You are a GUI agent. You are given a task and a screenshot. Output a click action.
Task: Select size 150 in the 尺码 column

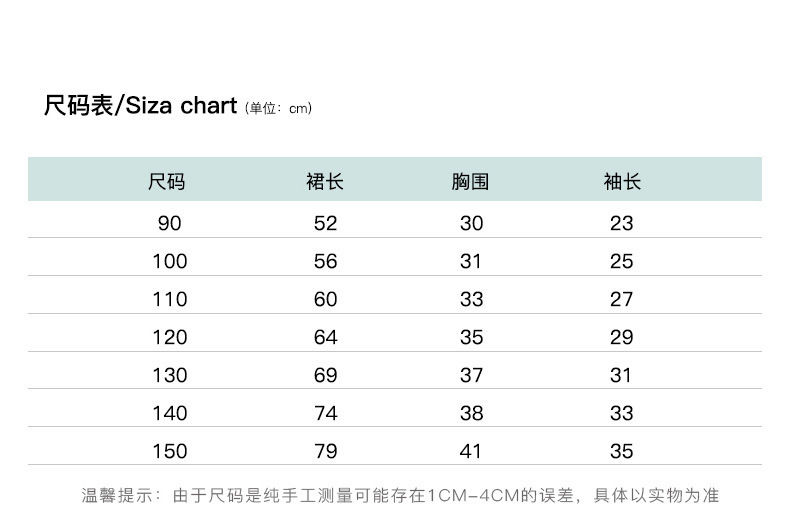pos(169,451)
